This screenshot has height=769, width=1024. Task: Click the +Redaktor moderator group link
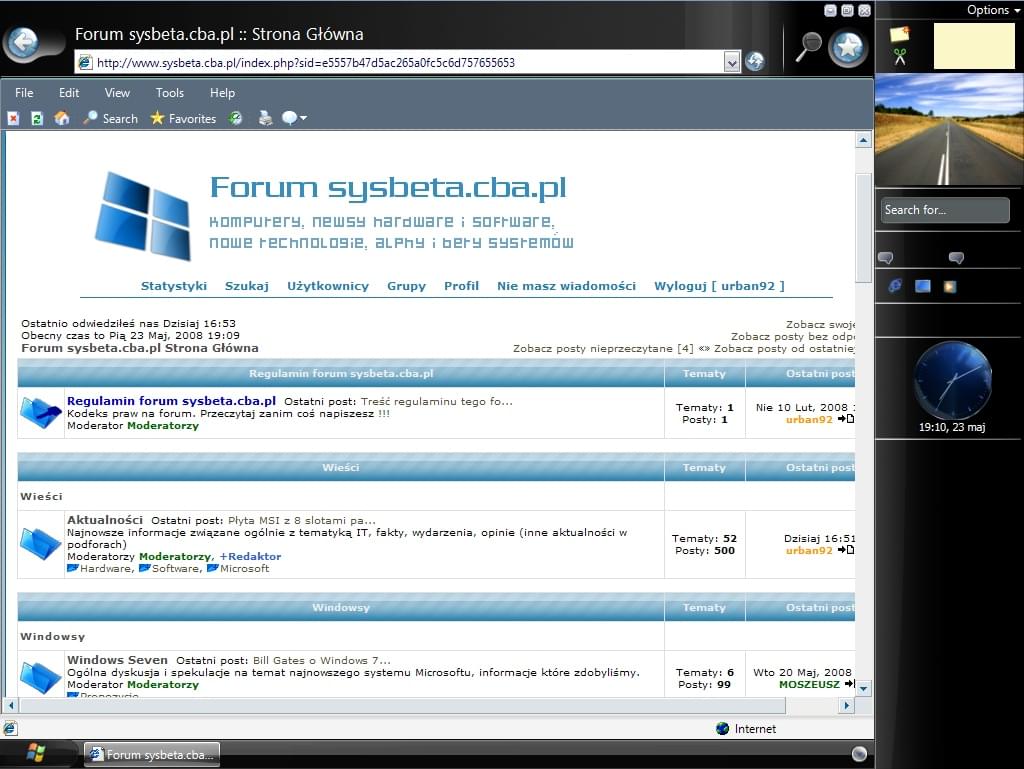tap(250, 556)
